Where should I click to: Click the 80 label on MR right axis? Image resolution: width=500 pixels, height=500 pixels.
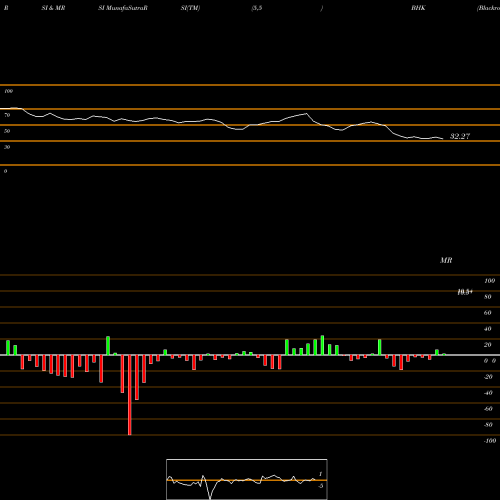[488, 297]
